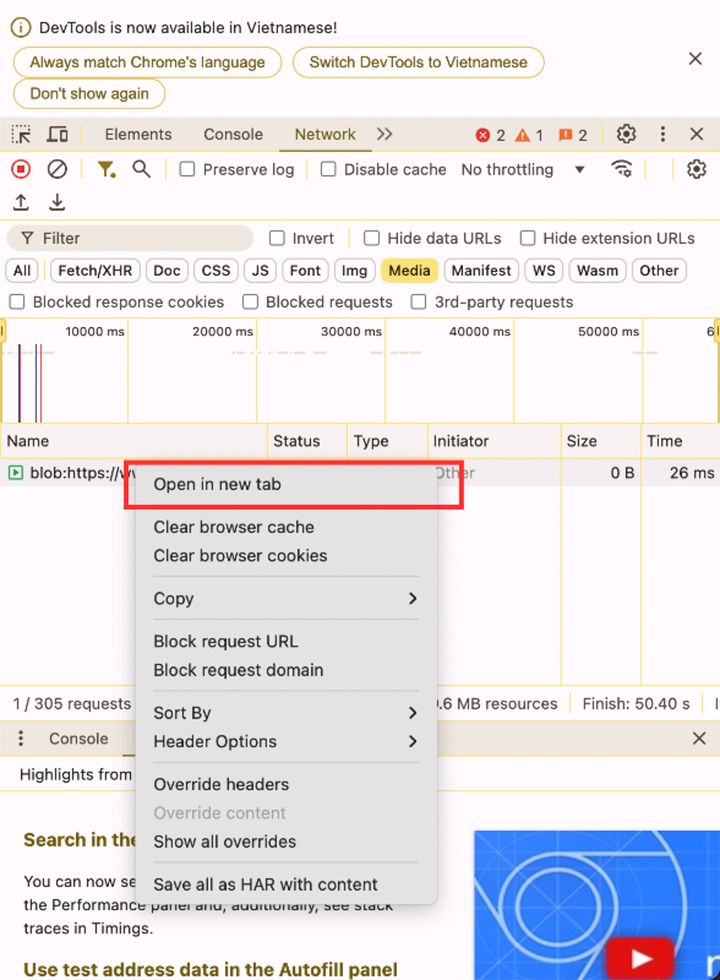
Task: Open the No throttling dropdown
Action: click(x=522, y=169)
